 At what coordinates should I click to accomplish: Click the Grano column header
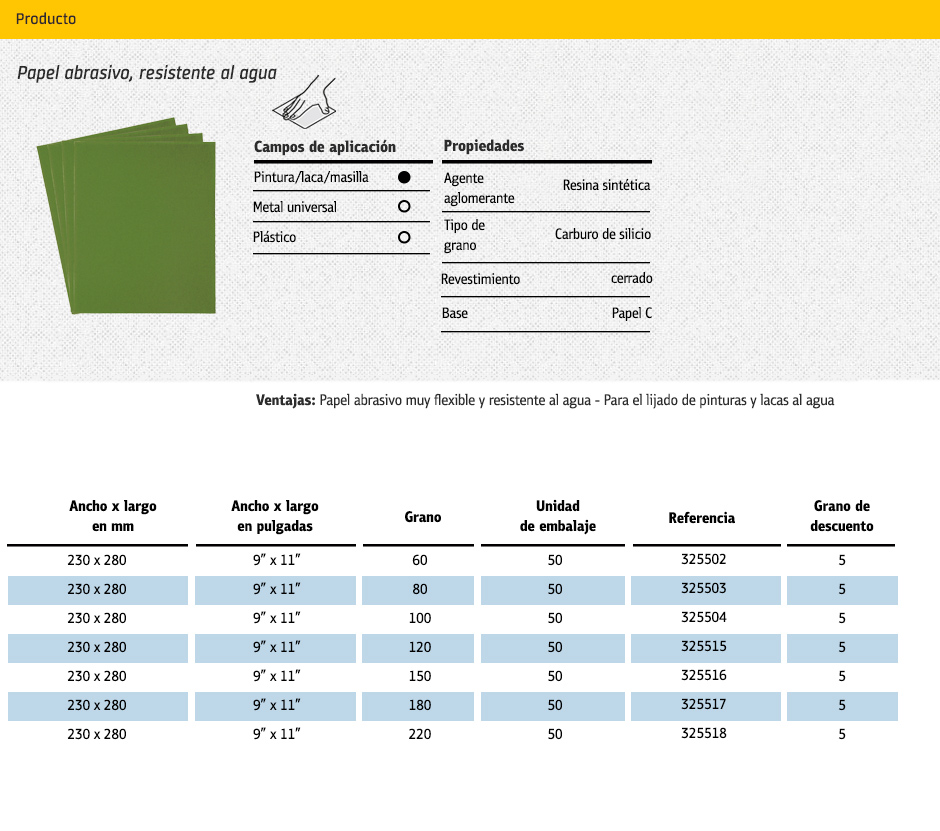point(422,517)
